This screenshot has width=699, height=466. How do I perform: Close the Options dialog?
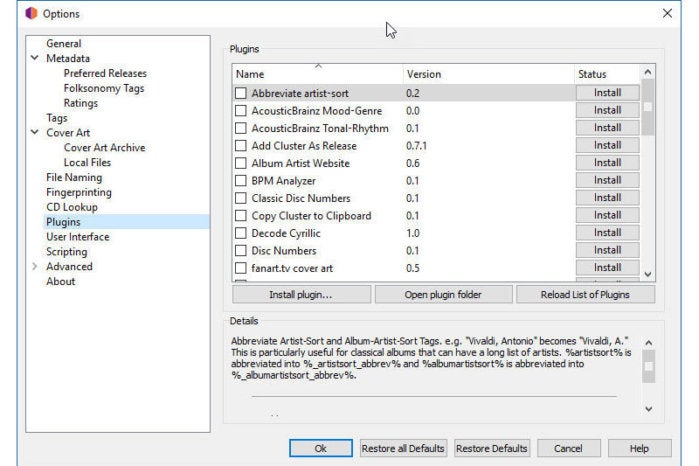(667, 13)
